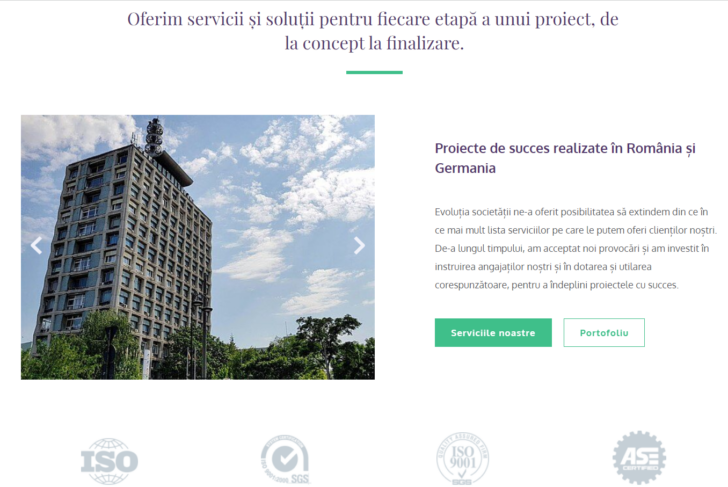The width and height of the screenshot is (728, 487).
Task: Click the word 'Germania' in the heading
Action: point(465,168)
